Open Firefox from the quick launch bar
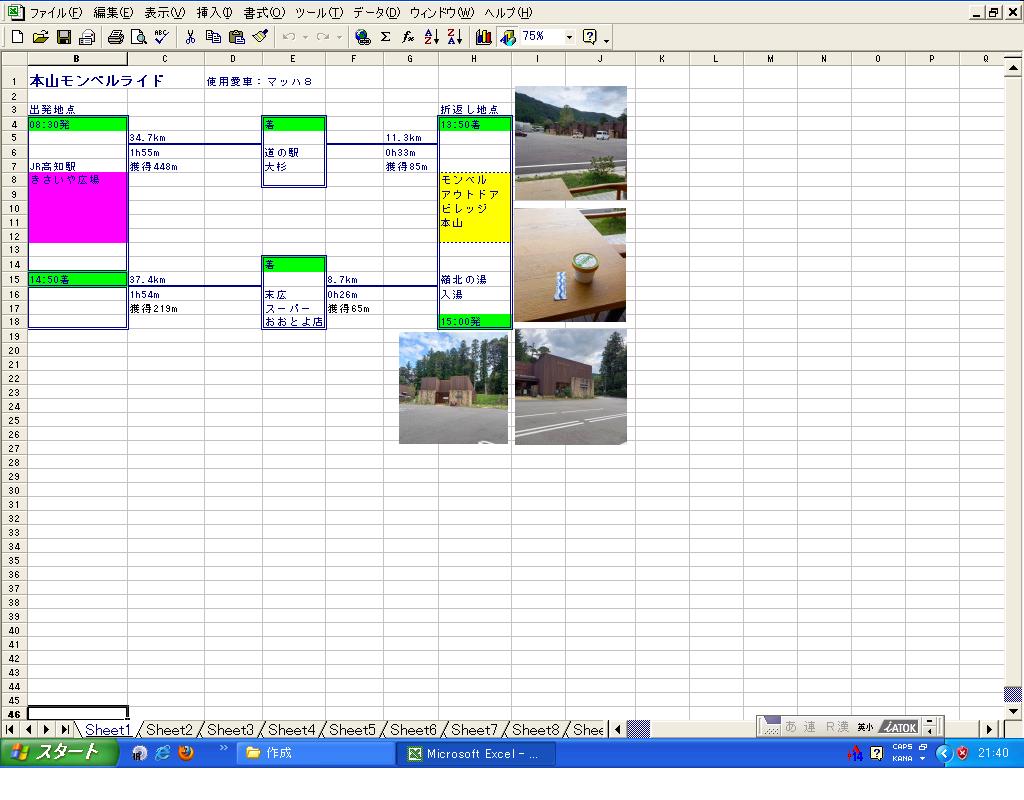 [x=186, y=753]
